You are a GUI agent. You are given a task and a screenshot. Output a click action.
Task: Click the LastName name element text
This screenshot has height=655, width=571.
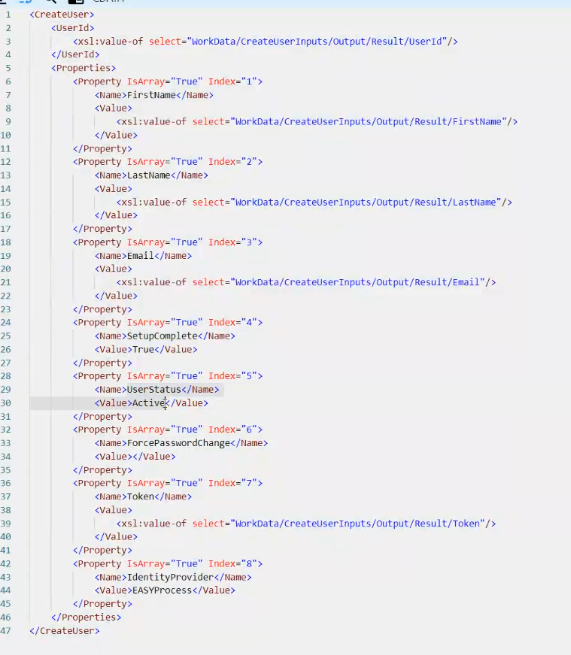point(149,175)
